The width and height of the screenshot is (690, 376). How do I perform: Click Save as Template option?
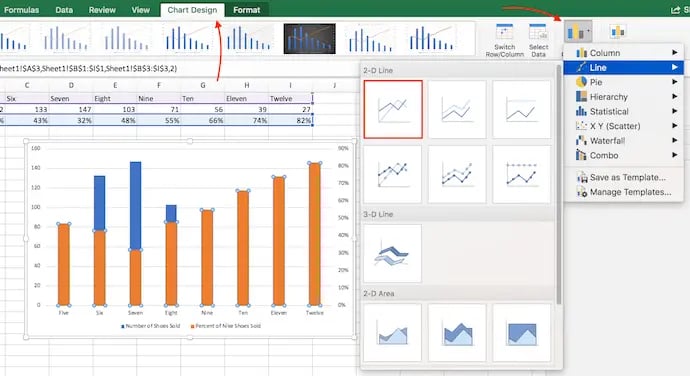click(x=627, y=177)
